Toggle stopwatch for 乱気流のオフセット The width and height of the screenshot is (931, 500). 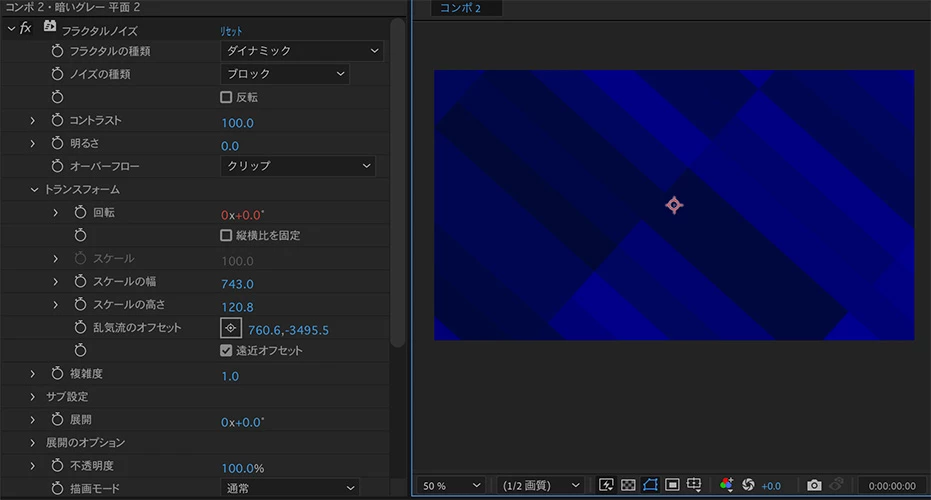[80, 327]
